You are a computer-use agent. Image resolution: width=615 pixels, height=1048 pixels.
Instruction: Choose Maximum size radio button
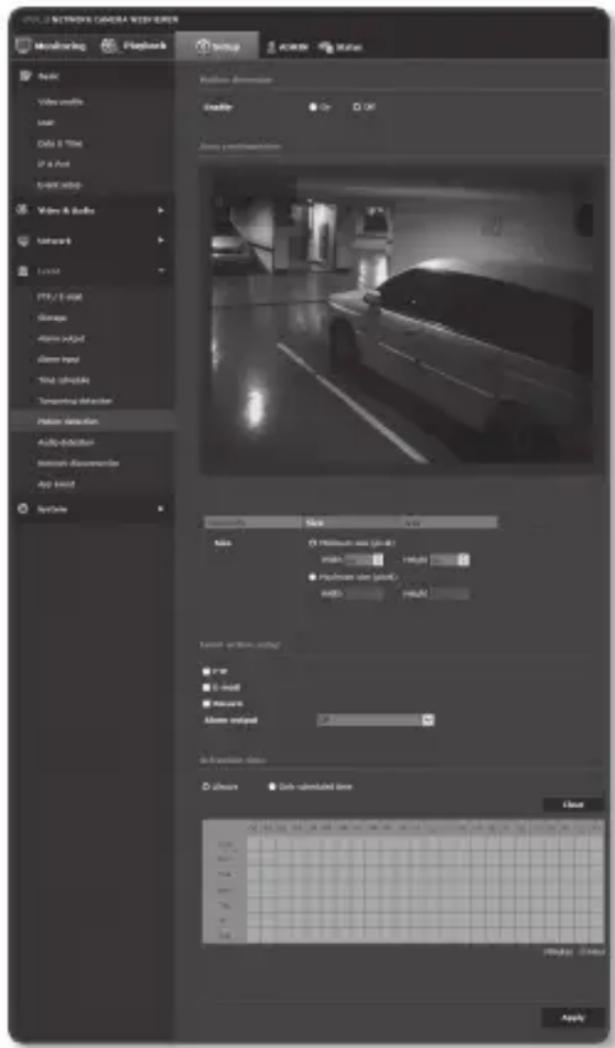tap(312, 577)
